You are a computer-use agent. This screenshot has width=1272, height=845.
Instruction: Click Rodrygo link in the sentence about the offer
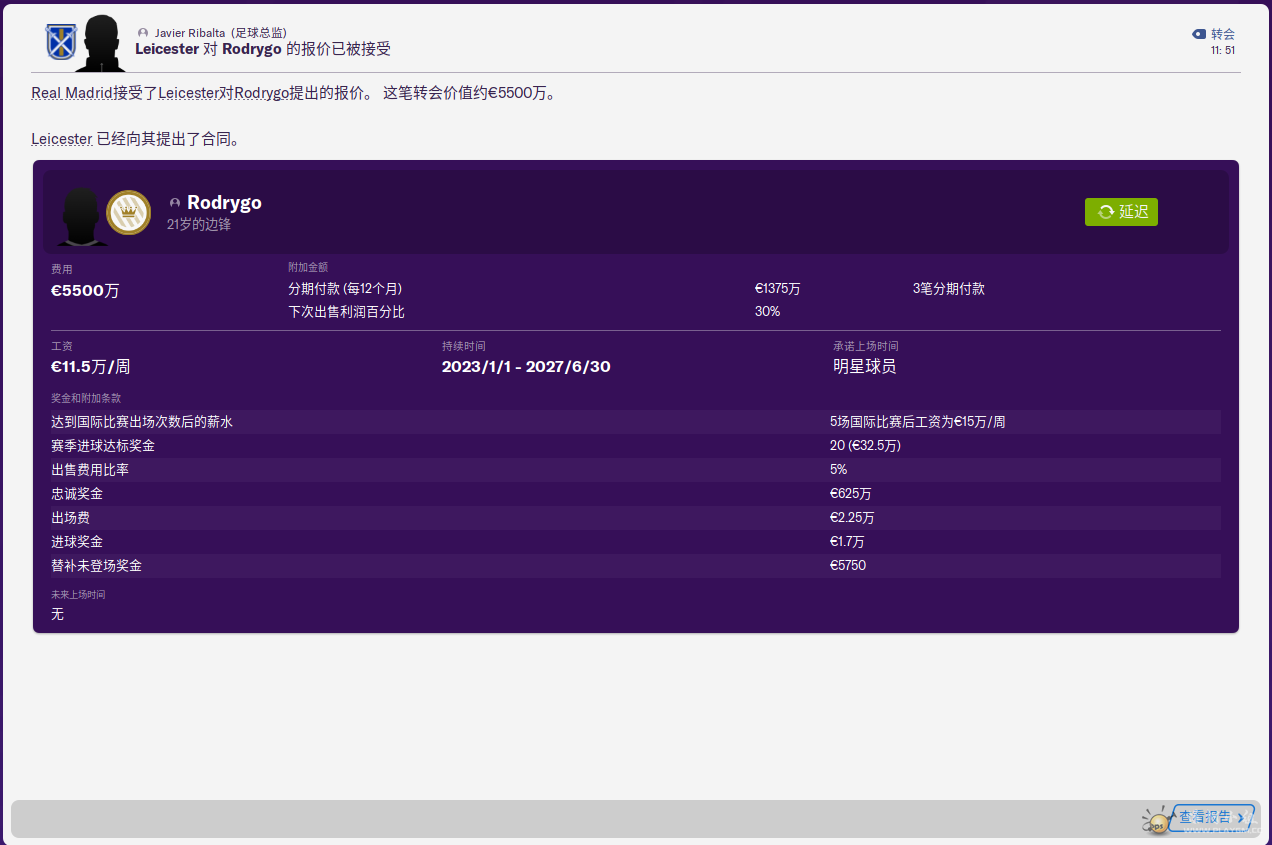tap(262, 93)
